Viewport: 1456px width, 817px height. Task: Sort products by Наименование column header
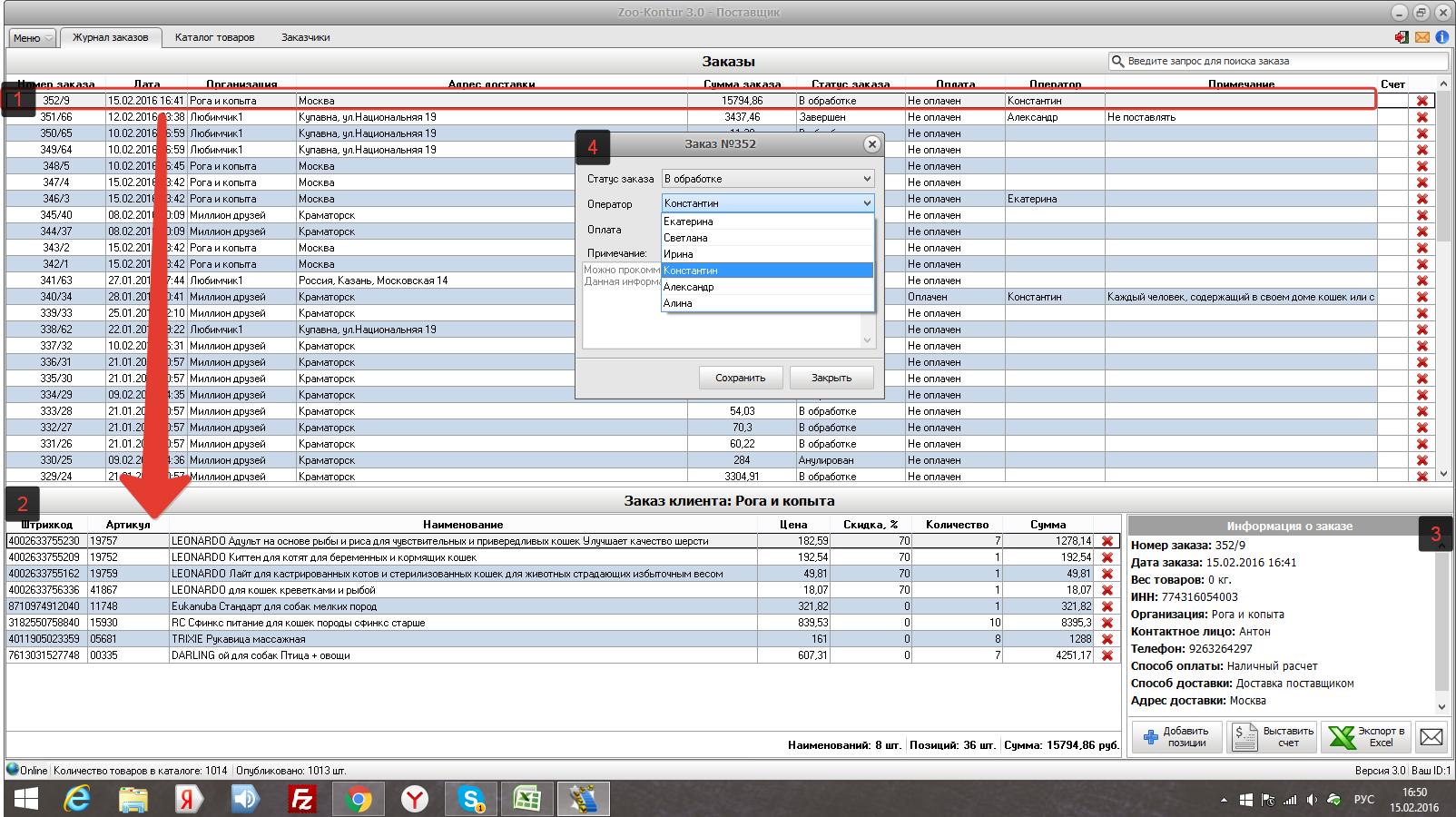point(463,525)
